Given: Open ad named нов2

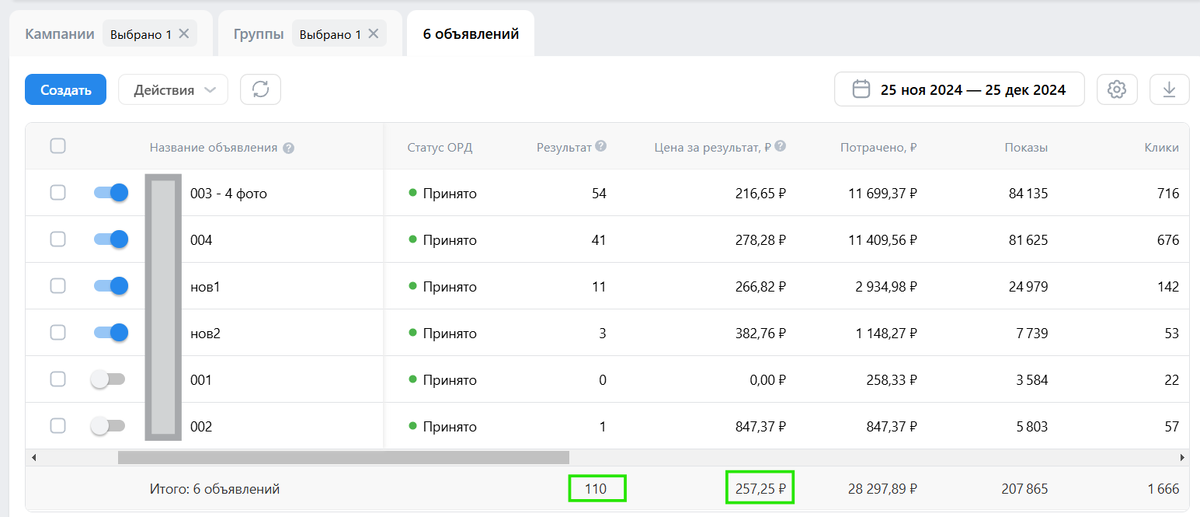Looking at the screenshot, I should click(204, 333).
